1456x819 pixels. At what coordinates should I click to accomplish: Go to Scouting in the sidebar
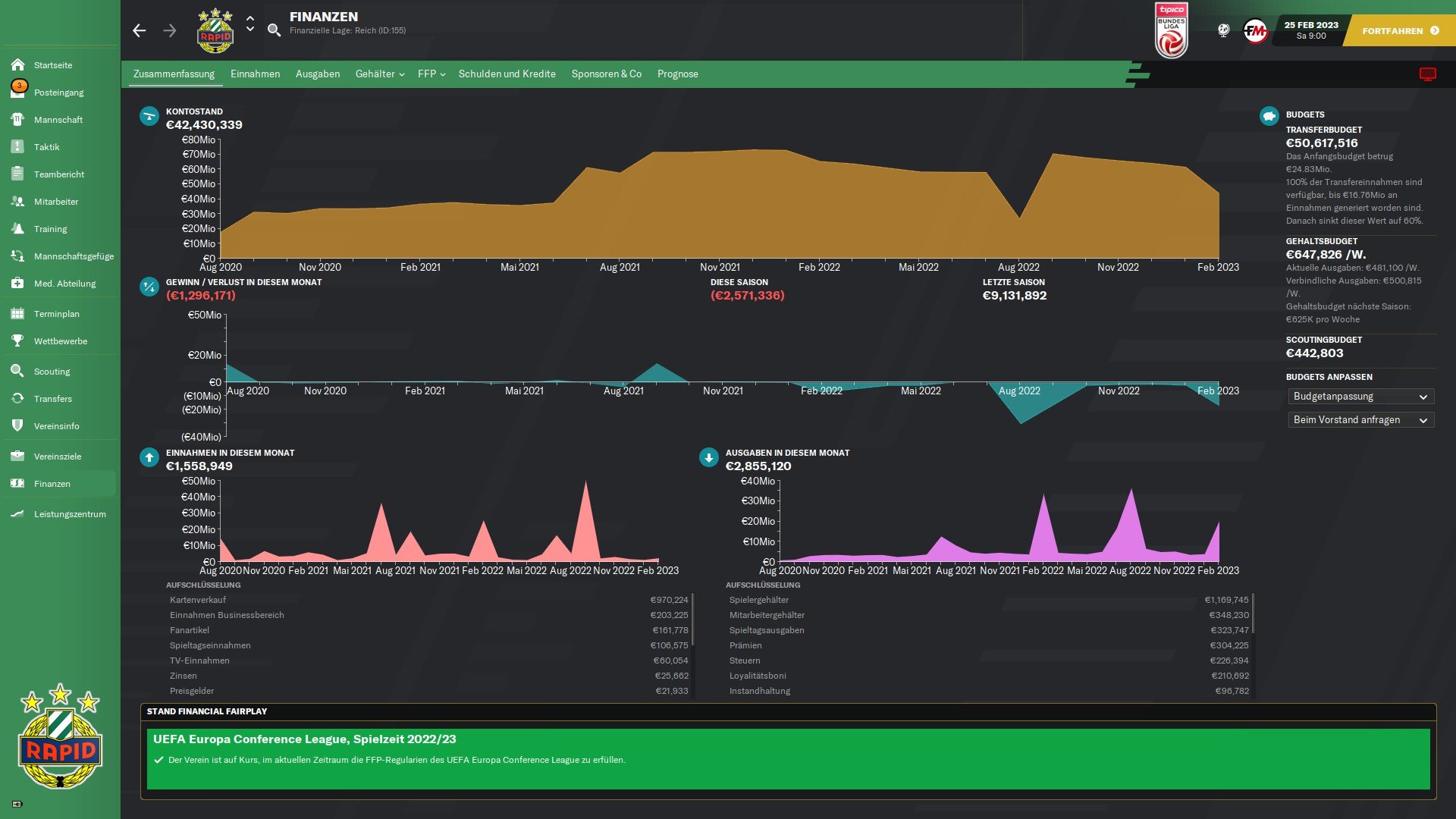[x=52, y=372]
